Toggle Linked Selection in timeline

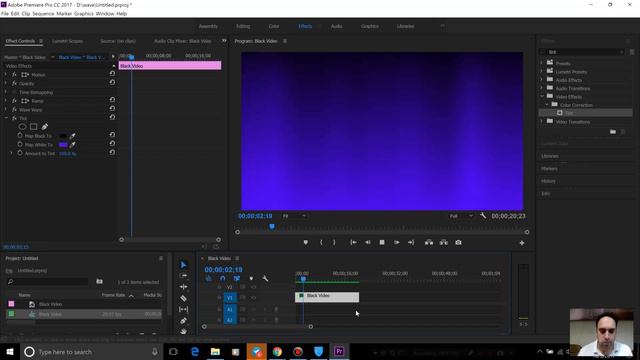pyautogui.click(x=236, y=278)
